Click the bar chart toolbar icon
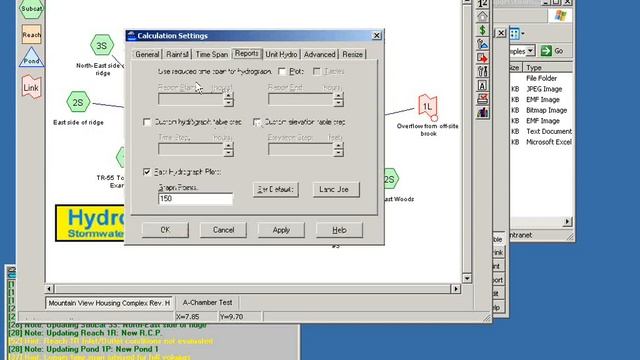 click(482, 113)
